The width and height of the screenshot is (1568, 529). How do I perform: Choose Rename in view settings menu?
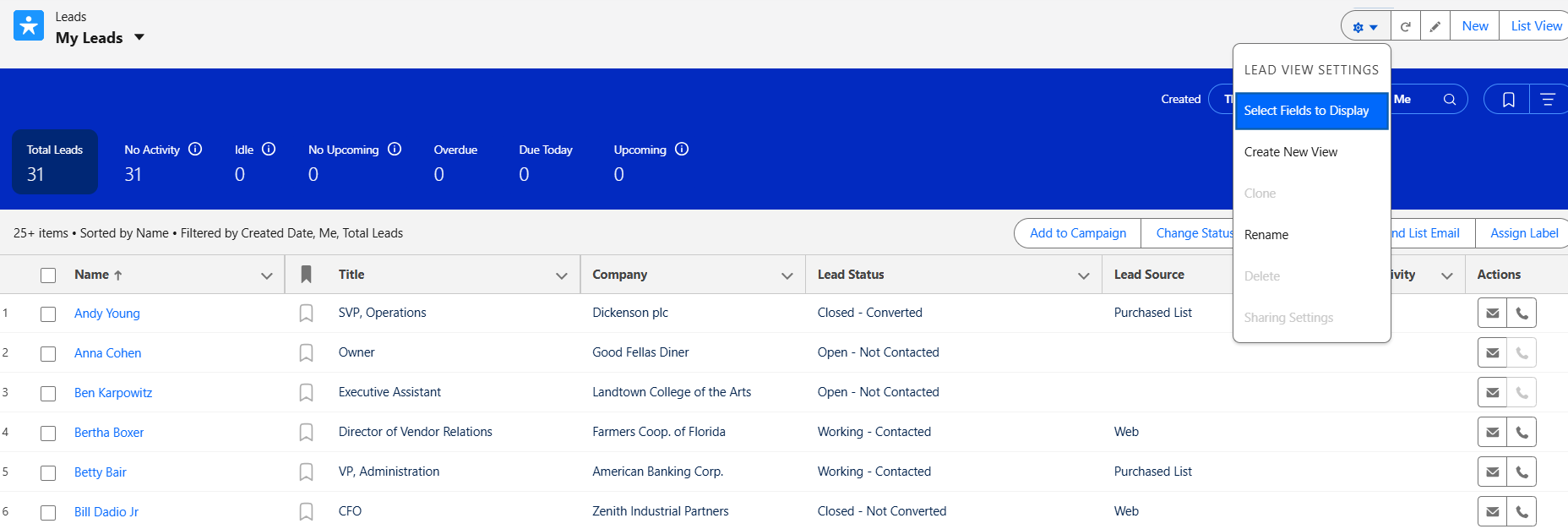pos(1311,235)
